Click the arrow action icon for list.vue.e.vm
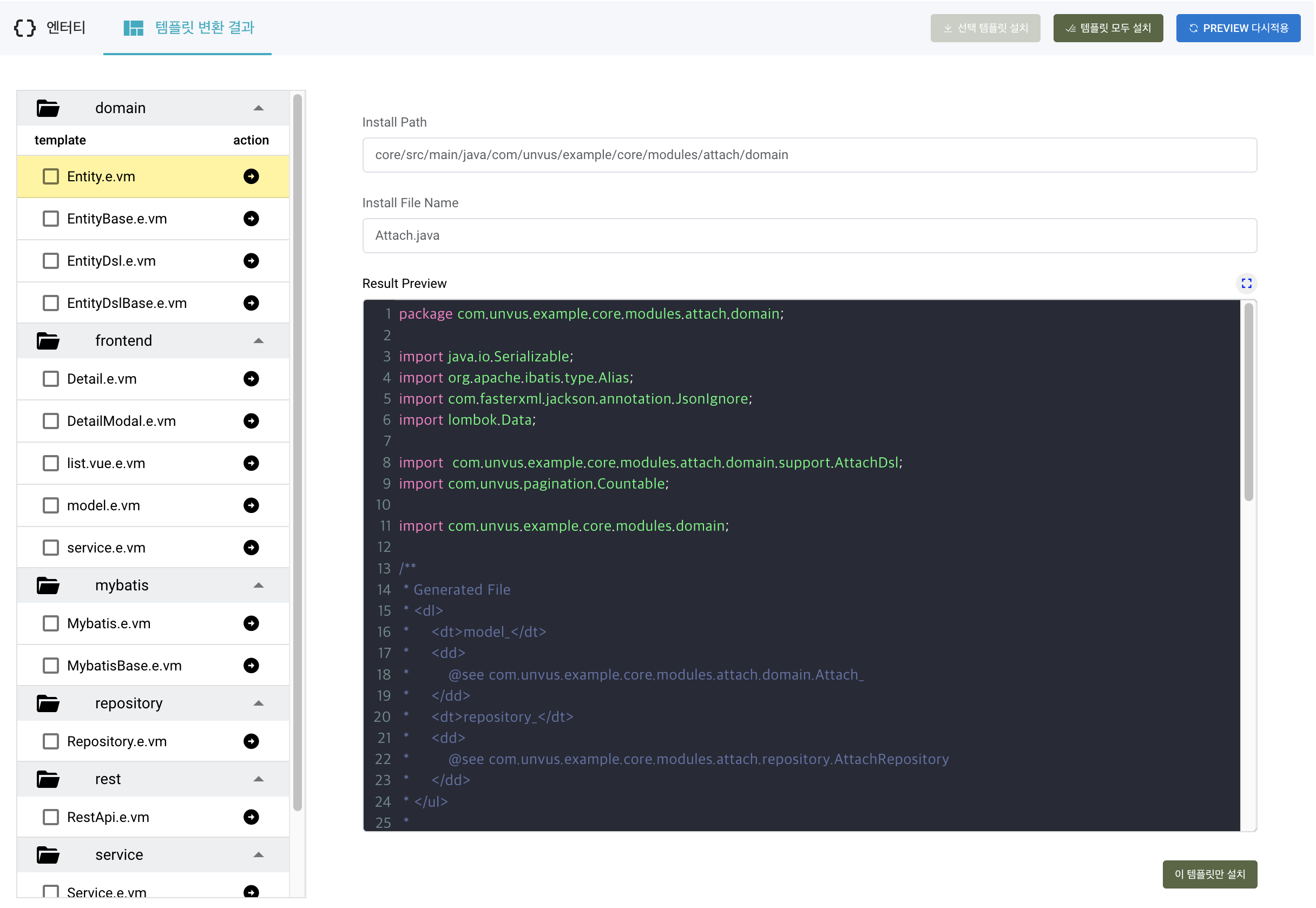Viewport: 1316px width, 908px height. [x=251, y=464]
